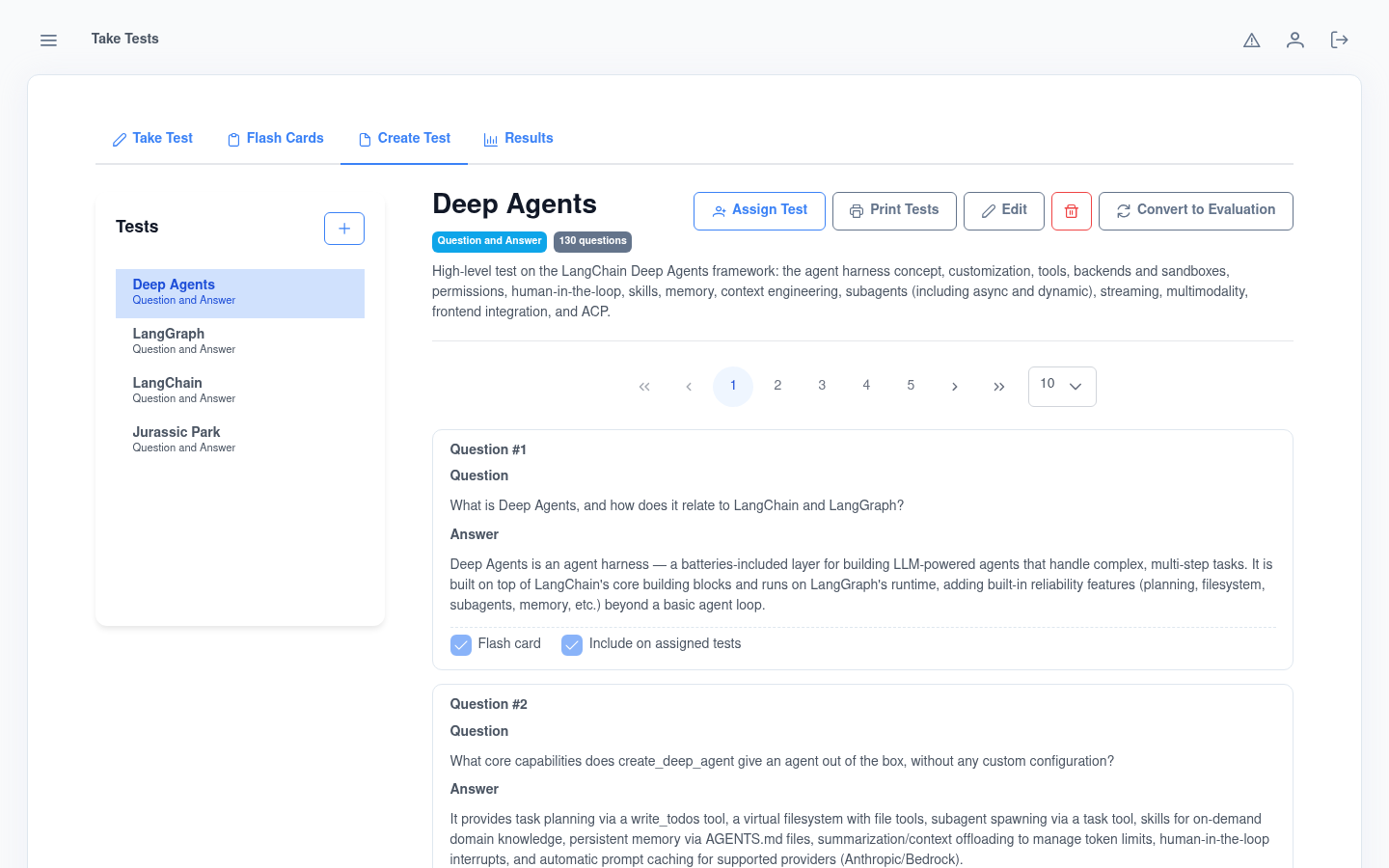The height and width of the screenshot is (868, 1389).
Task: Select page 1 in pagination
Action: (733, 387)
